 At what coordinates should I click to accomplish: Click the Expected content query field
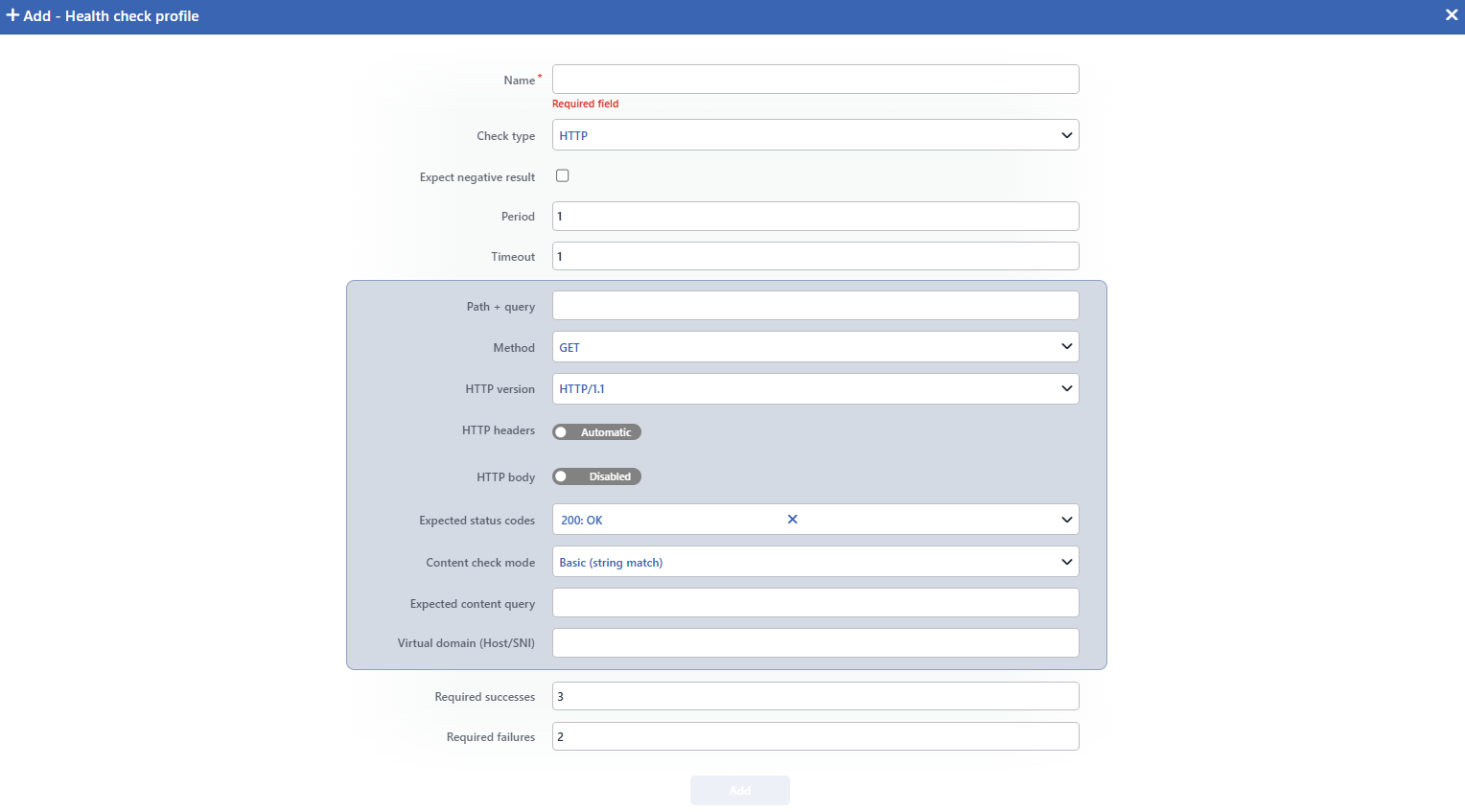pyautogui.click(x=816, y=603)
